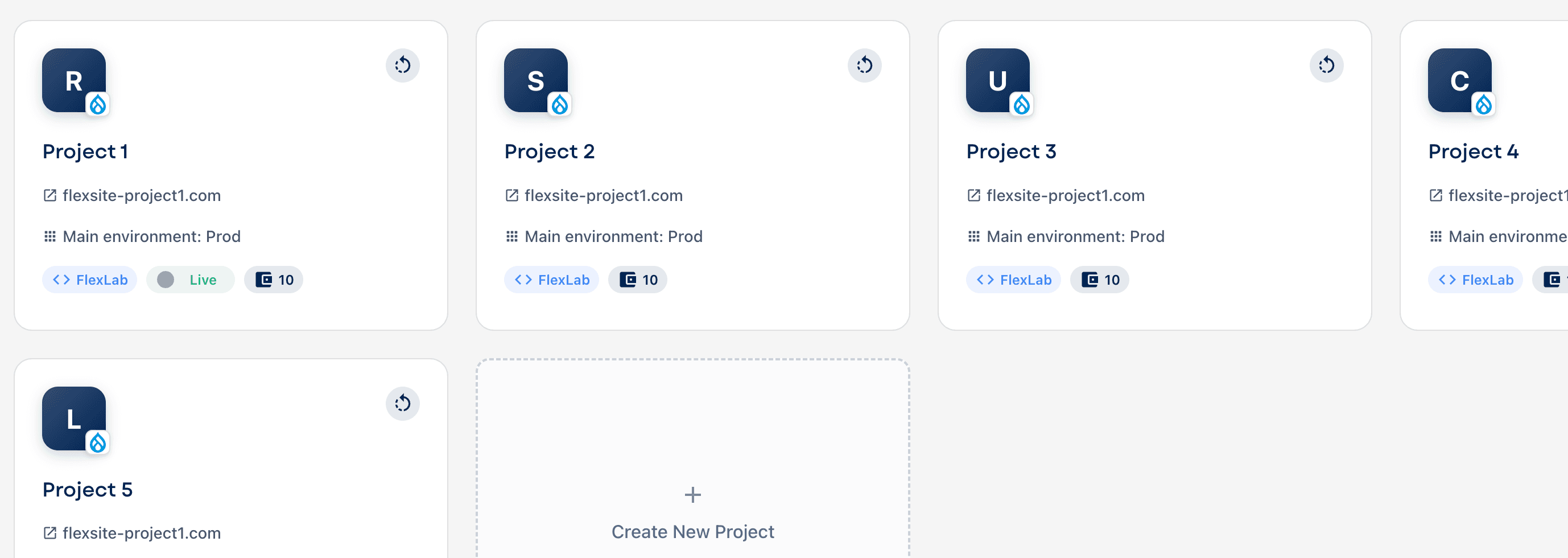Click the C avatar icon of Project 4
Screen dimensions: 1568x558
point(1460,80)
